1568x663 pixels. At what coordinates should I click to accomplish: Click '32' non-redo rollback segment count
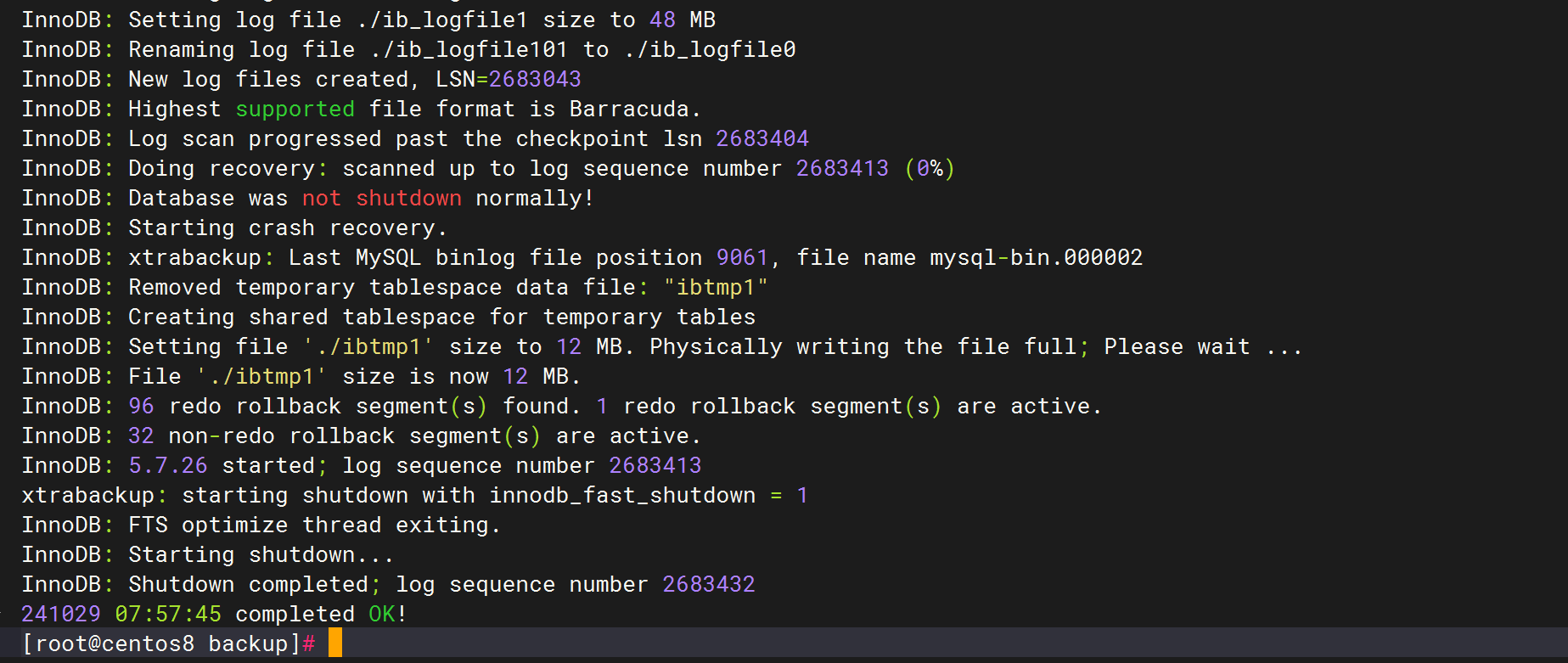141,435
